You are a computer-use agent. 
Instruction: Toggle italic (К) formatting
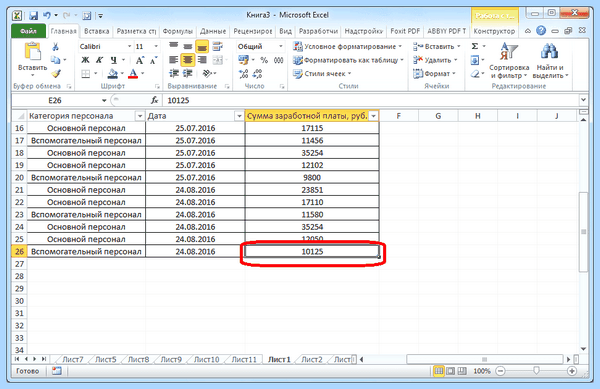99,60
